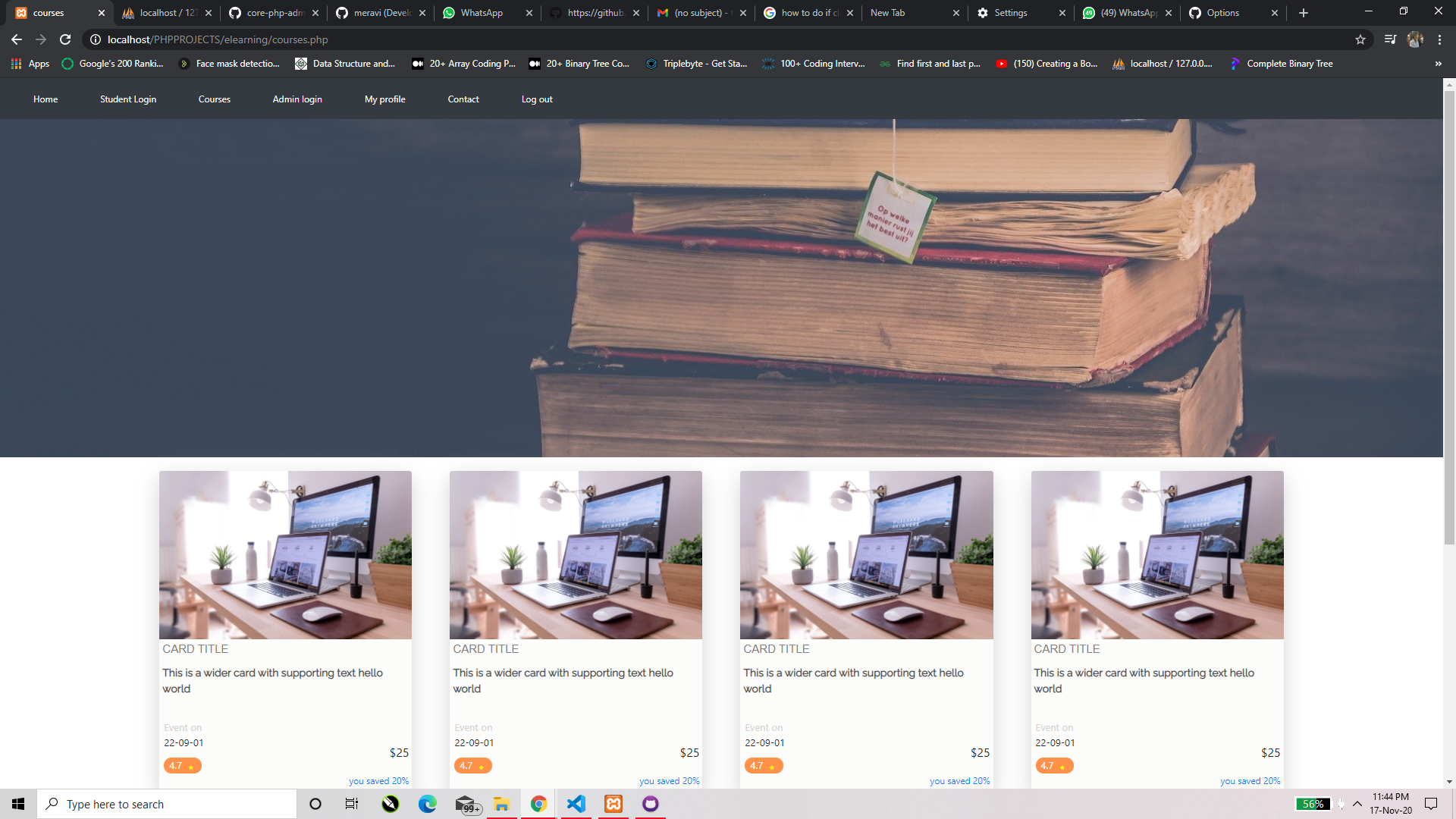Image resolution: width=1456 pixels, height=819 pixels.
Task: Open Visual Studio Code from the taskbar
Action: (x=576, y=804)
